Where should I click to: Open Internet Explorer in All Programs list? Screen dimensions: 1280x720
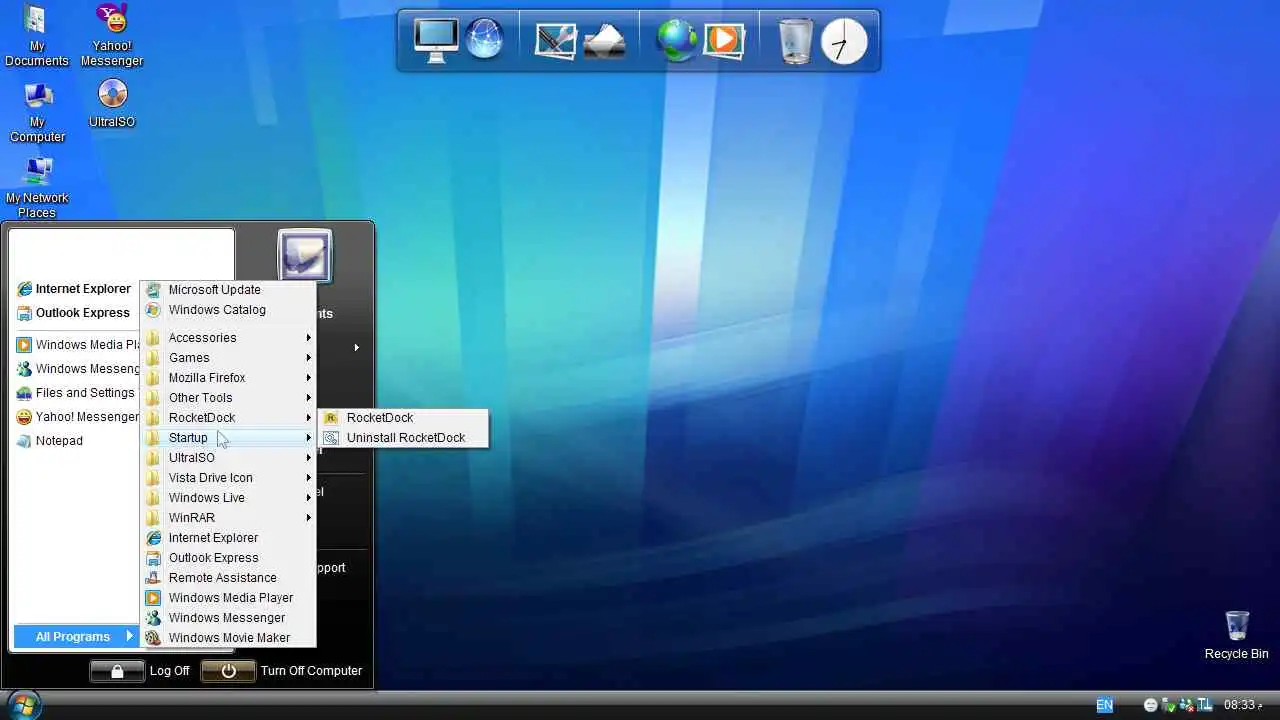click(228, 538)
